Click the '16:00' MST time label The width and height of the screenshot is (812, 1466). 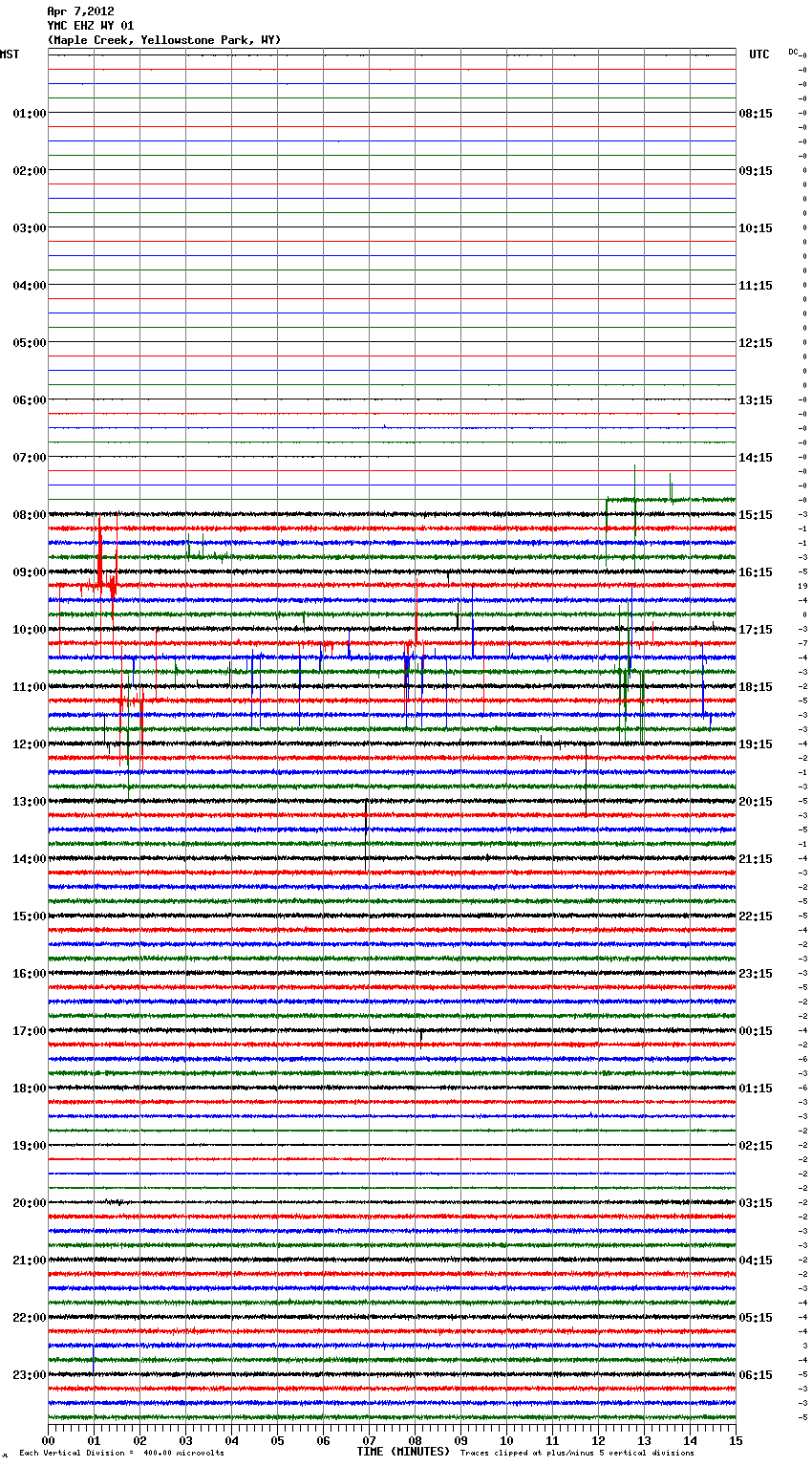pos(30,974)
